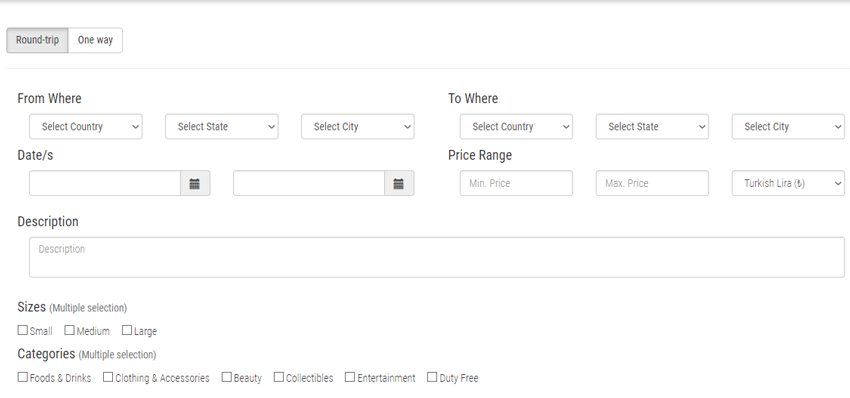The image size is (850, 398).
Task: Click into the Description text area
Action: pos(437,257)
